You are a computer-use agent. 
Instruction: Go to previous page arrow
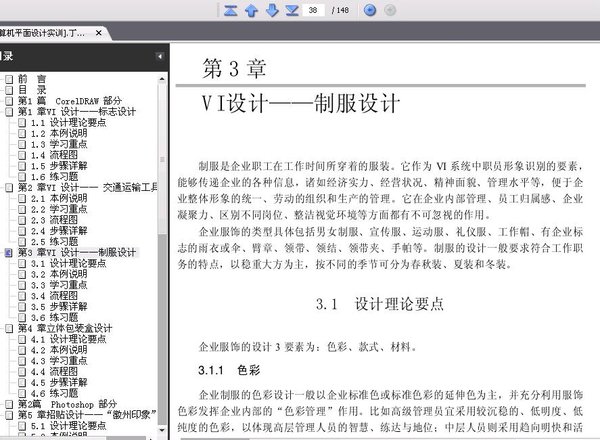(x=251, y=10)
